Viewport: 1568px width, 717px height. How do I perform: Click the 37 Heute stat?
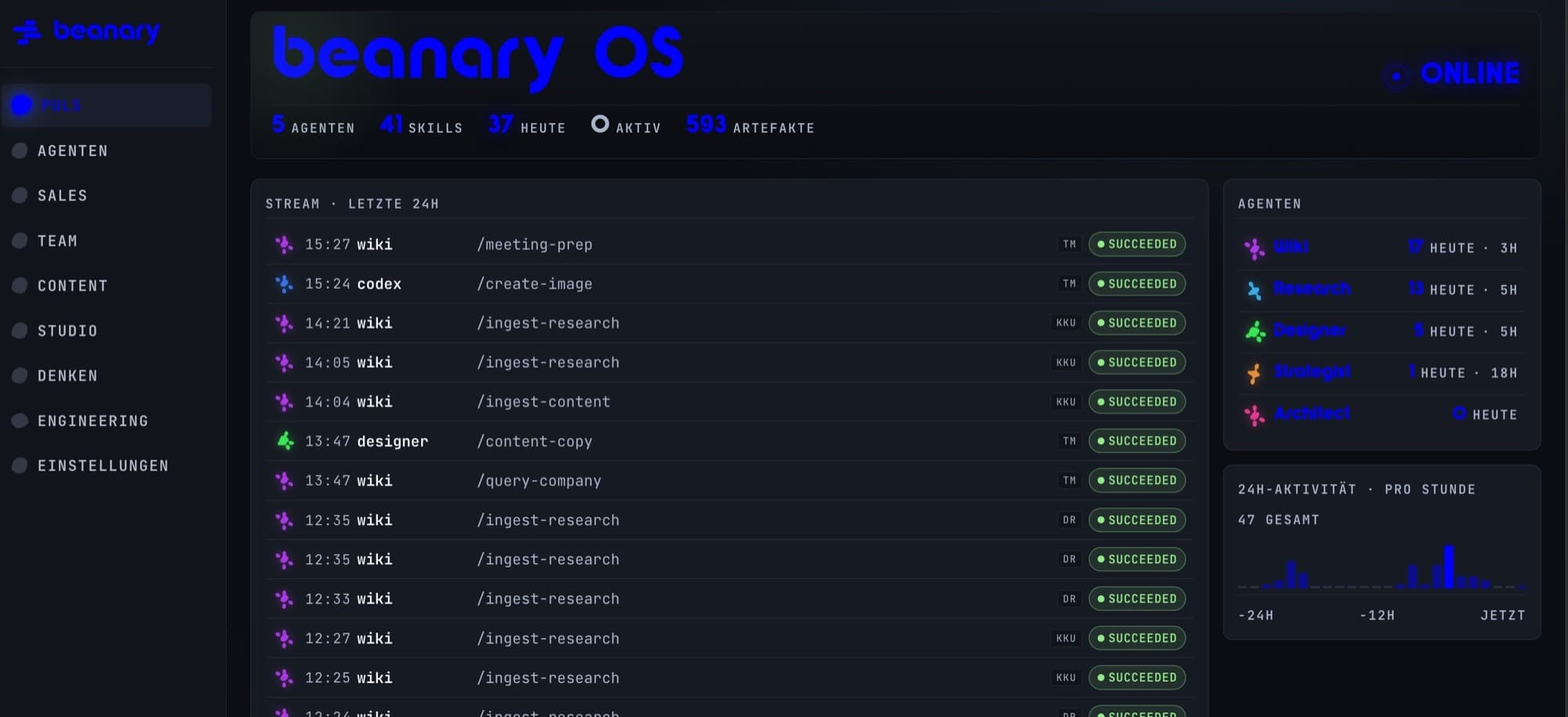tap(527, 125)
